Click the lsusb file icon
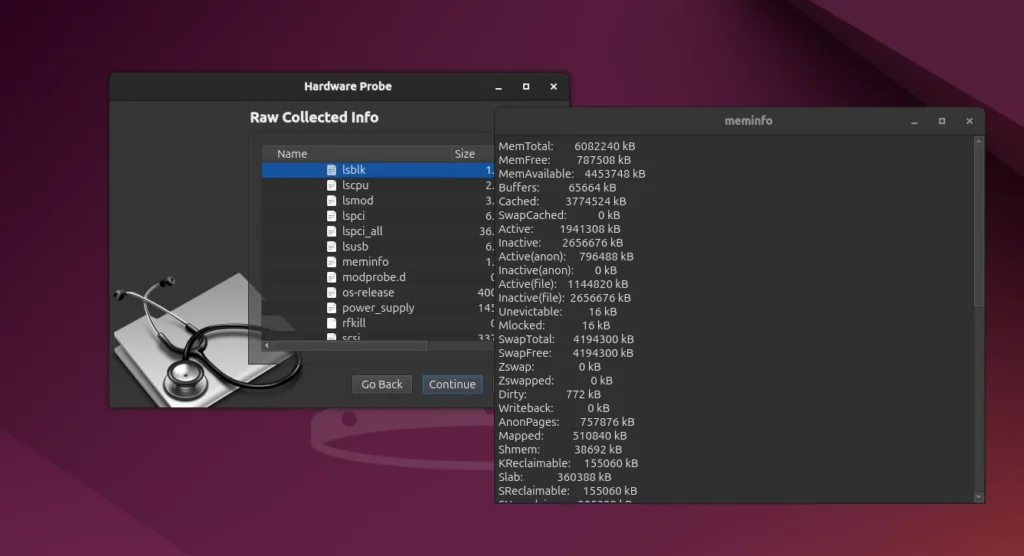Viewport: 1024px width, 556px height. (332, 246)
